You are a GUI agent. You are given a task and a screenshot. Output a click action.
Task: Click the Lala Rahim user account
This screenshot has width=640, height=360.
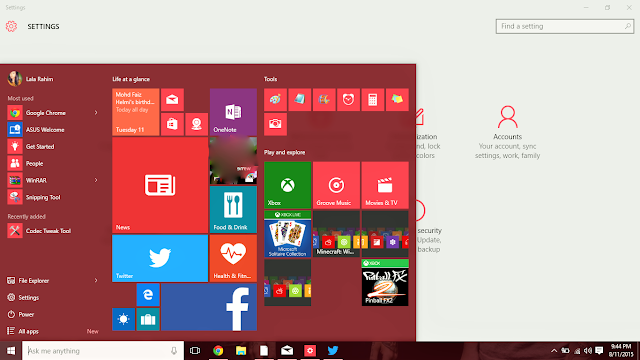[x=31, y=79]
